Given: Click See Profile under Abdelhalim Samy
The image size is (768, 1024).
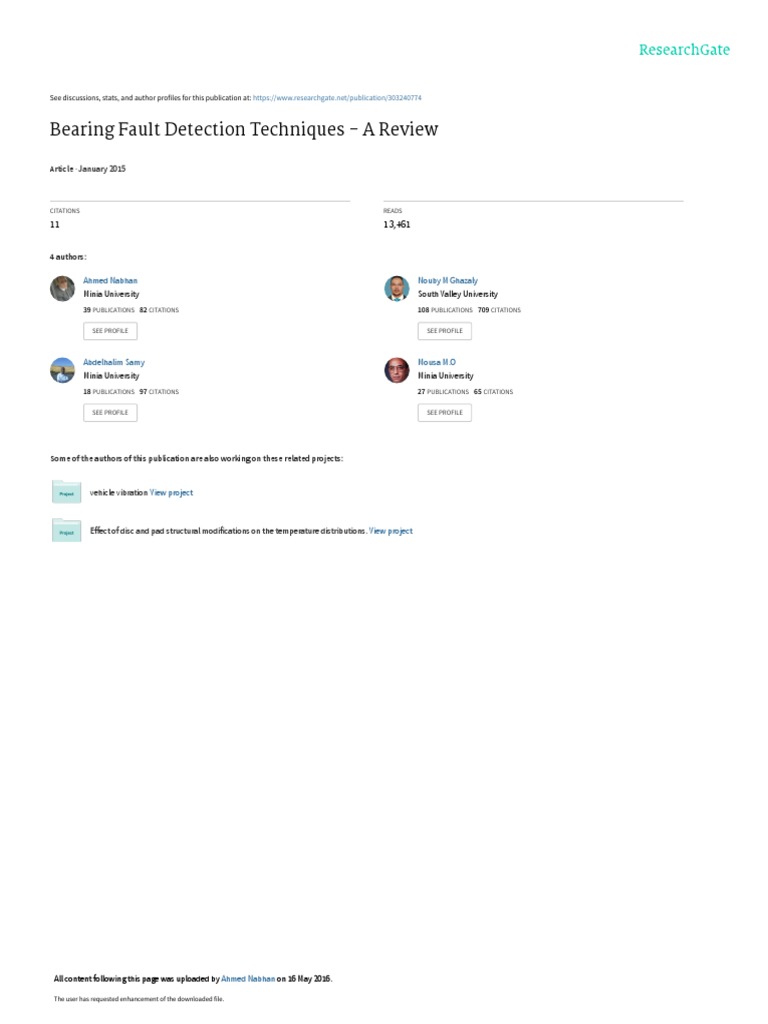Looking at the screenshot, I should coord(110,411).
